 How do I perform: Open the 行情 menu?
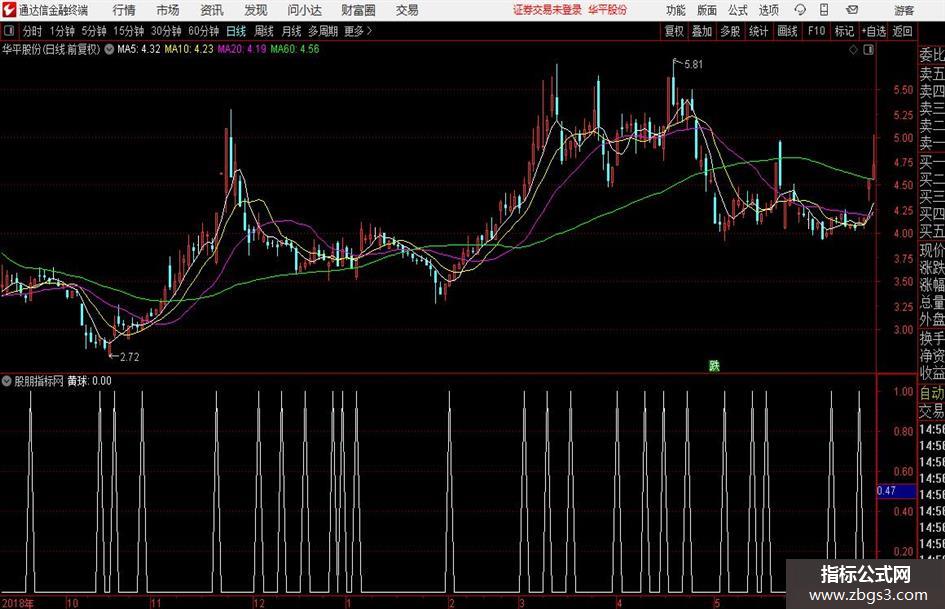[124, 10]
